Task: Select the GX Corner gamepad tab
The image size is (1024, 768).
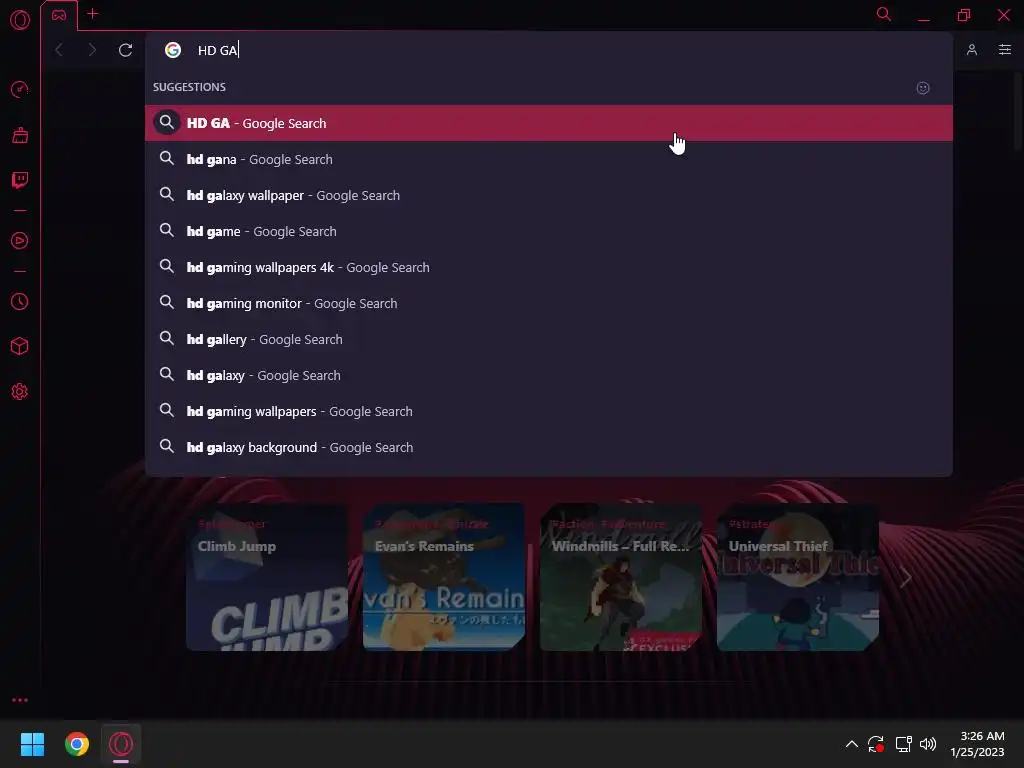Action: coord(59,15)
